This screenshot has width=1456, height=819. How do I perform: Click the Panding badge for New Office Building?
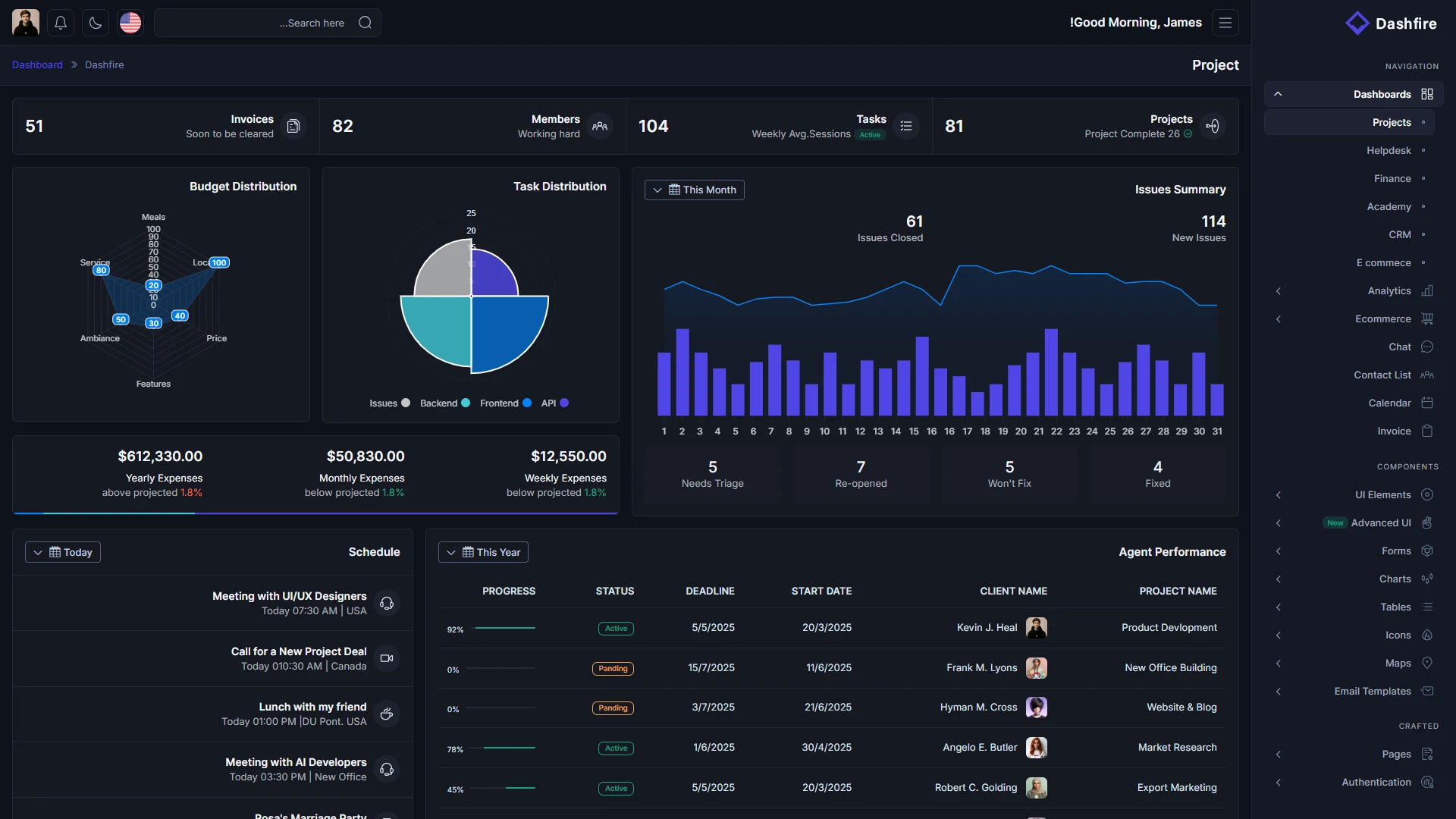pos(613,669)
